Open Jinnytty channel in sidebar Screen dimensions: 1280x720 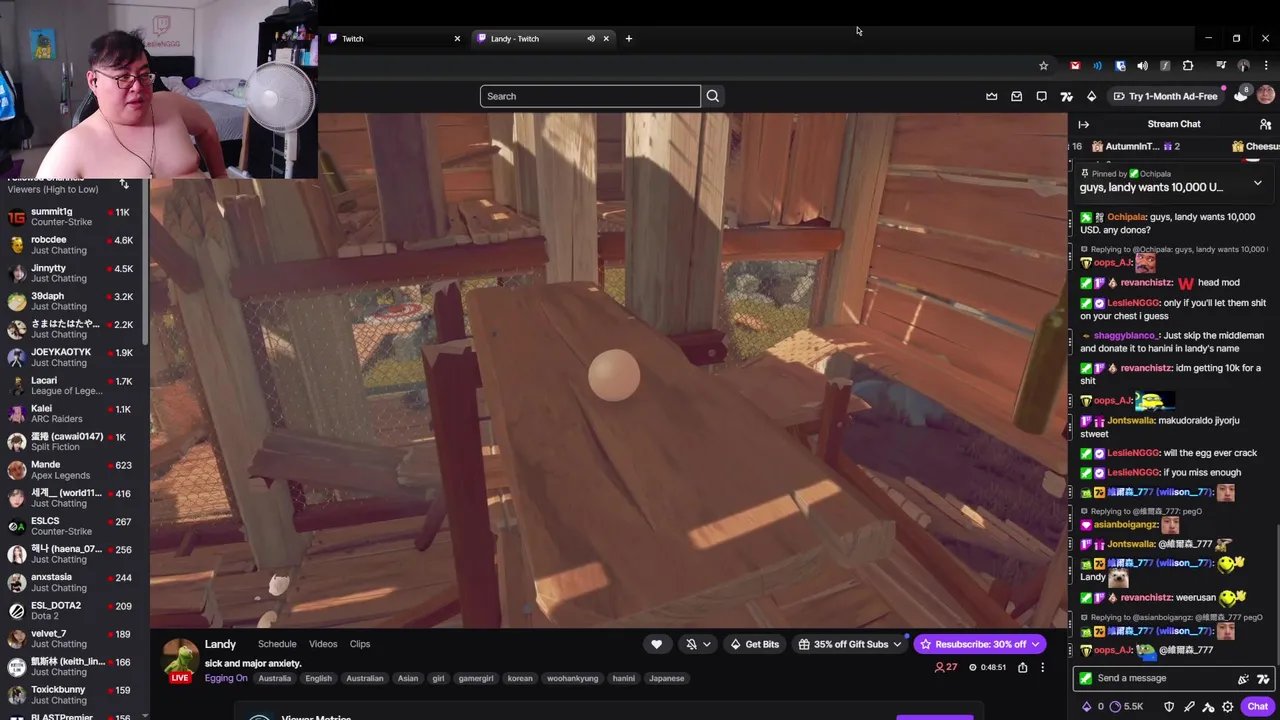pos(74,273)
